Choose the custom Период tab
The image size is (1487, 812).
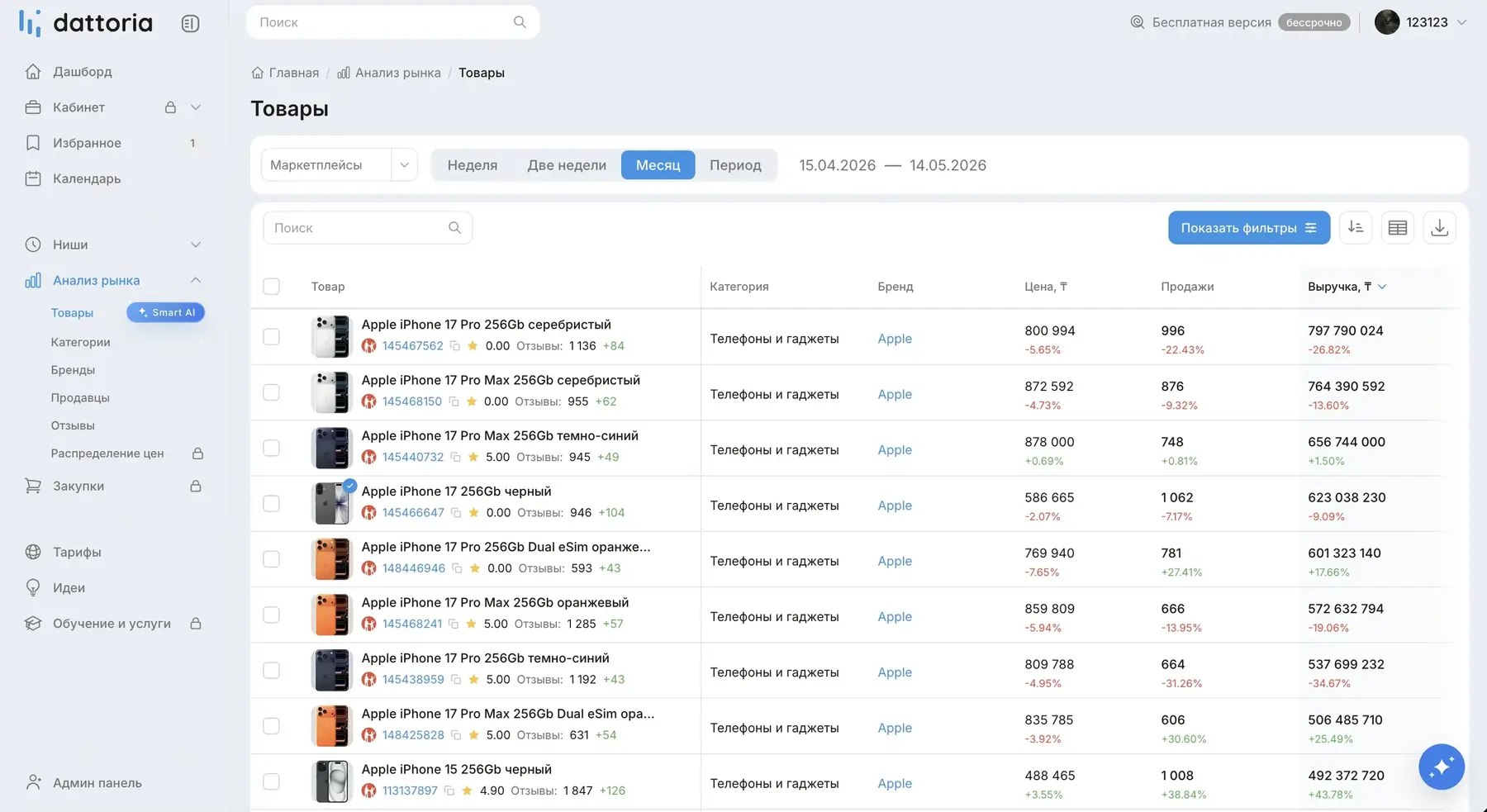pos(735,165)
